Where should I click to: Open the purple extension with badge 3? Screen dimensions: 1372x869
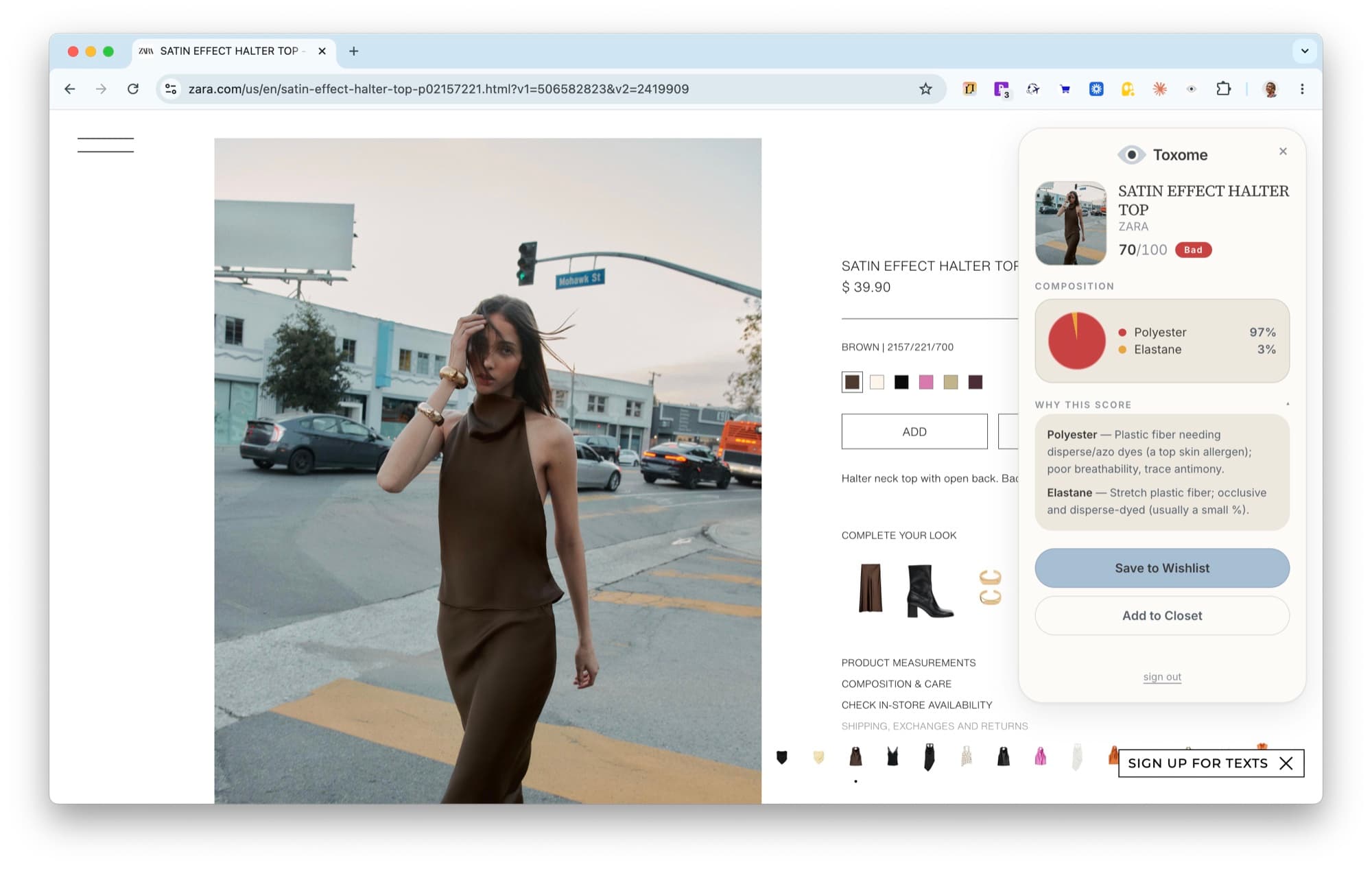(1002, 89)
